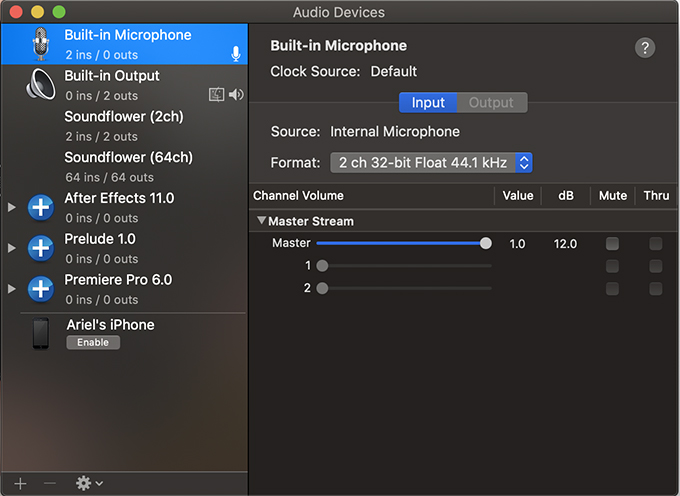Screen dimensions: 680x496
Task: Click the Thru column header
Action: tap(656, 196)
